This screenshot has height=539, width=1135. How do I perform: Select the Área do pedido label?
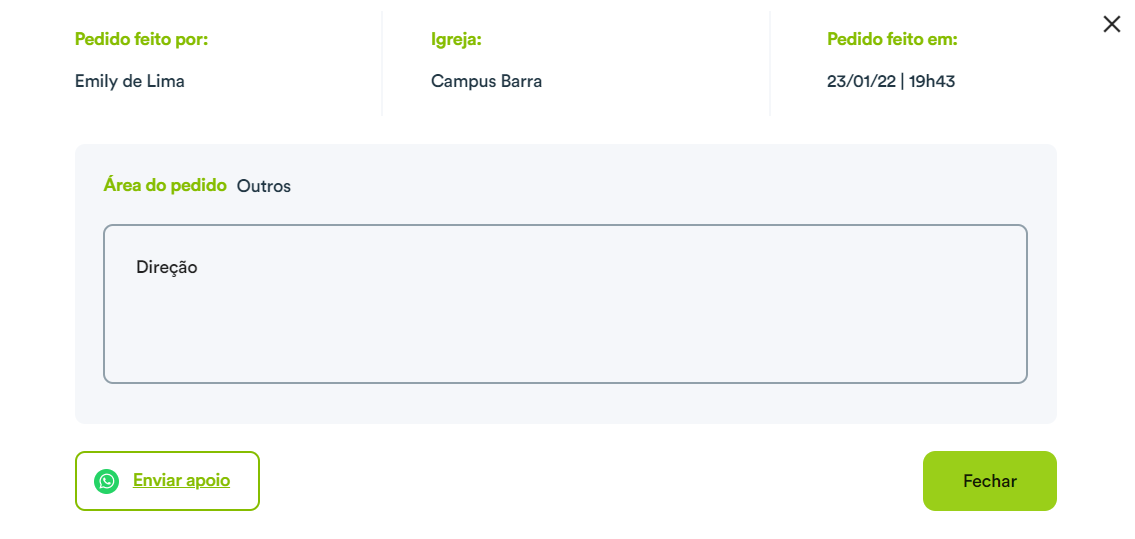(165, 185)
